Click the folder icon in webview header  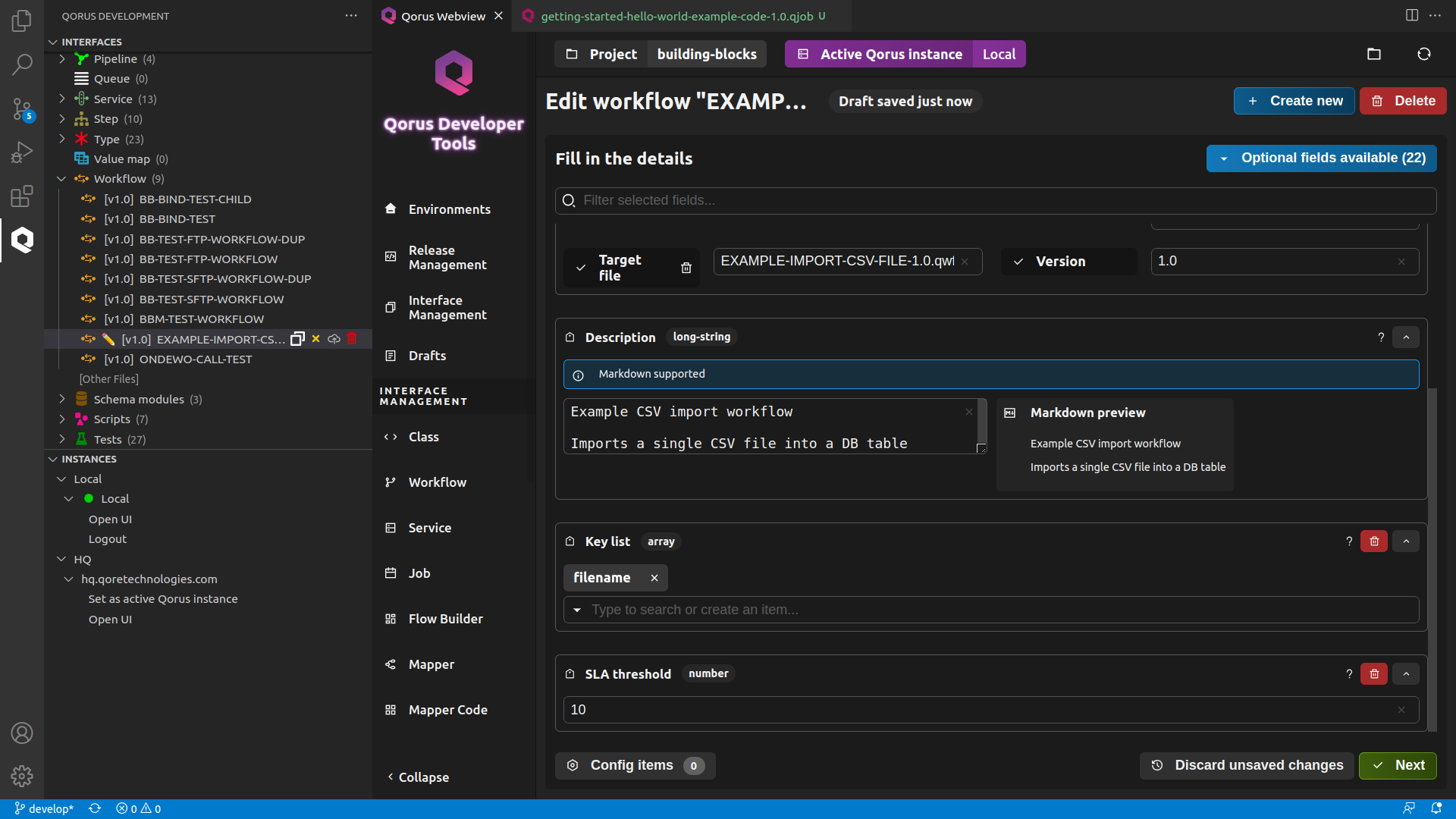click(x=1374, y=54)
